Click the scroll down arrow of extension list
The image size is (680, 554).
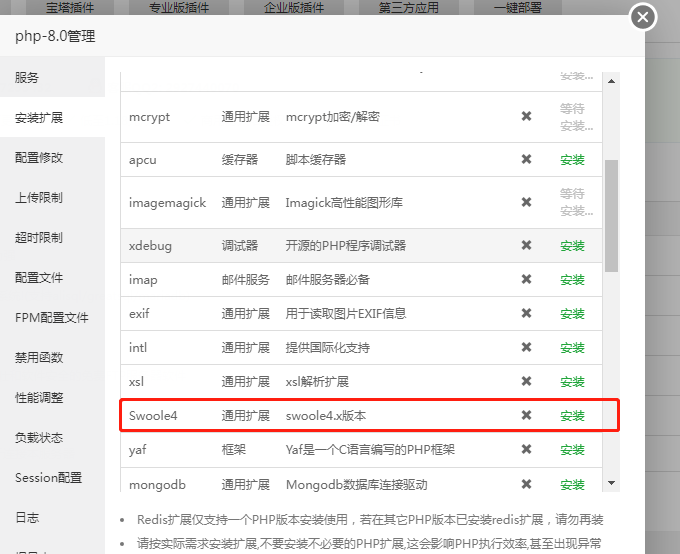point(611,483)
